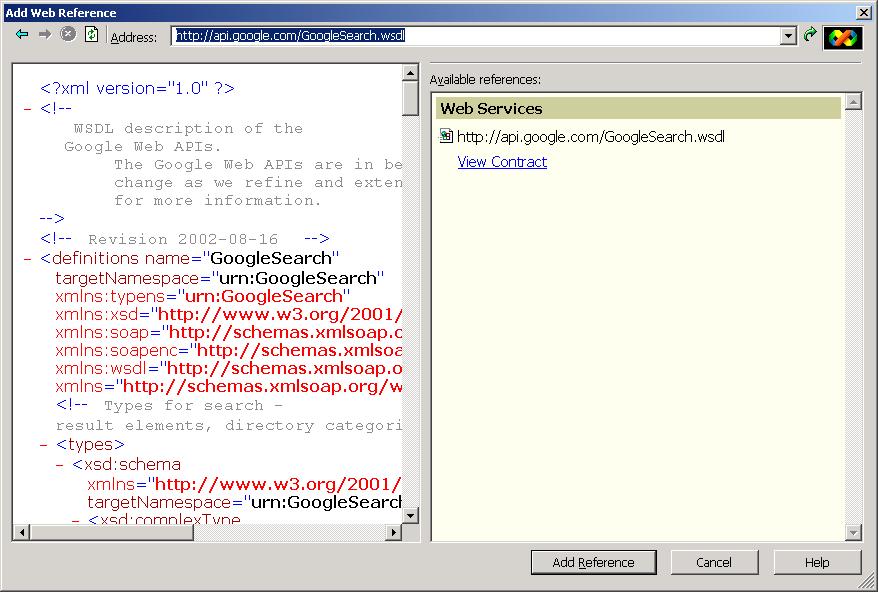Image resolution: width=878 pixels, height=592 pixels.
Task: Click the <xsd:schema tag text
Action: click(127, 464)
